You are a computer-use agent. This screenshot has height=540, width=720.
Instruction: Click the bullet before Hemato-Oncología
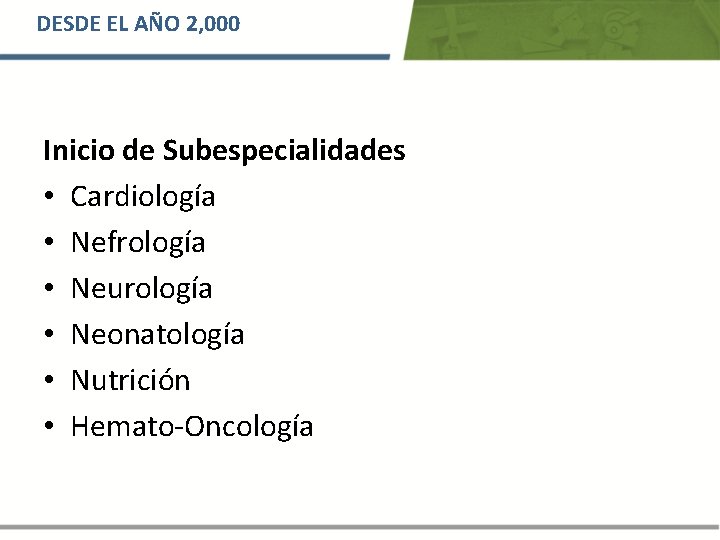coord(49,426)
